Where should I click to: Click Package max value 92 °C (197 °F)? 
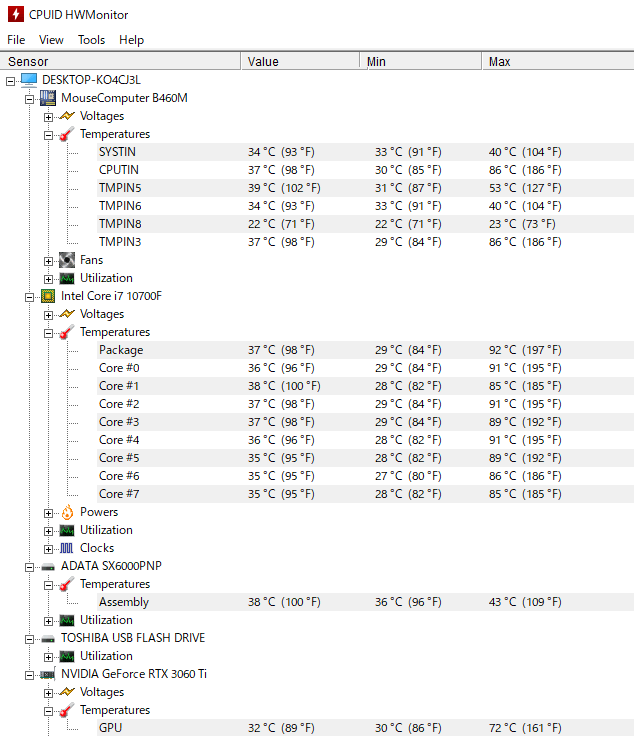[525, 350]
